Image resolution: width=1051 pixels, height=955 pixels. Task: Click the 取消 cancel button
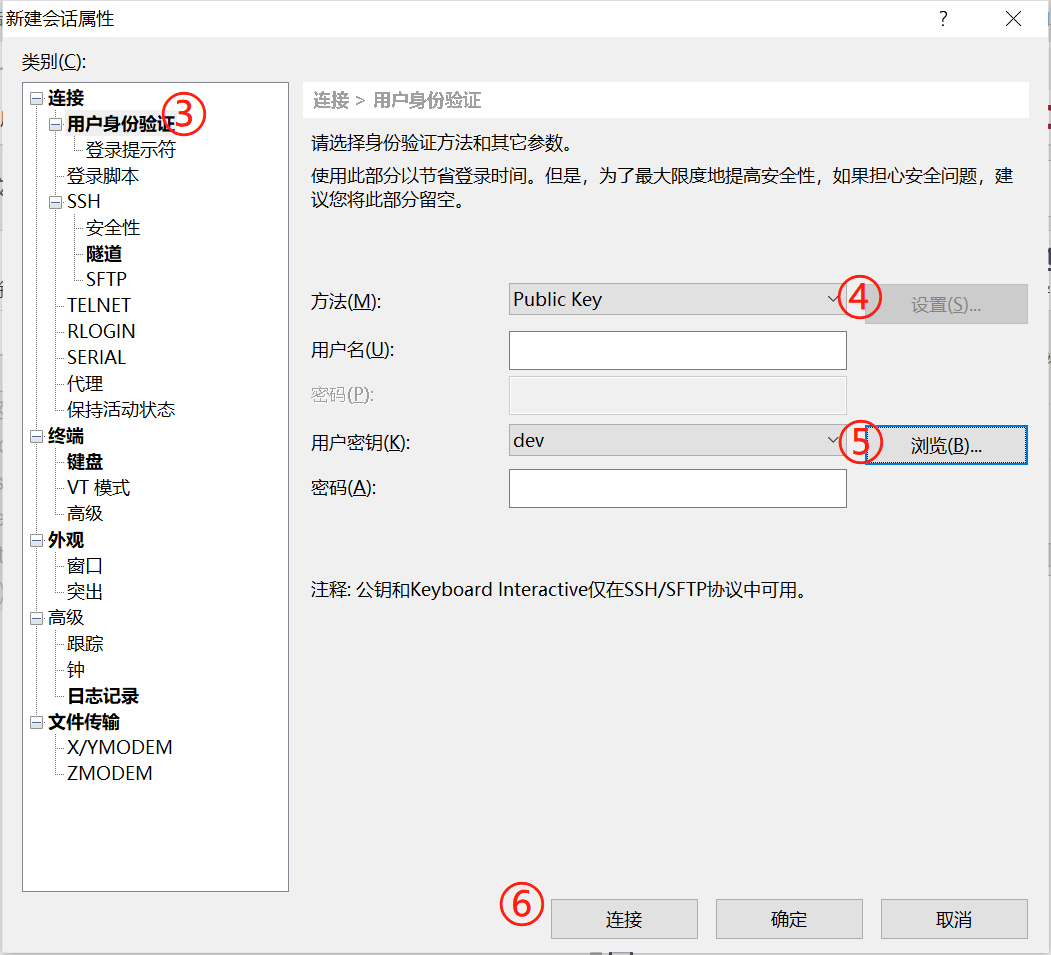[954, 918]
